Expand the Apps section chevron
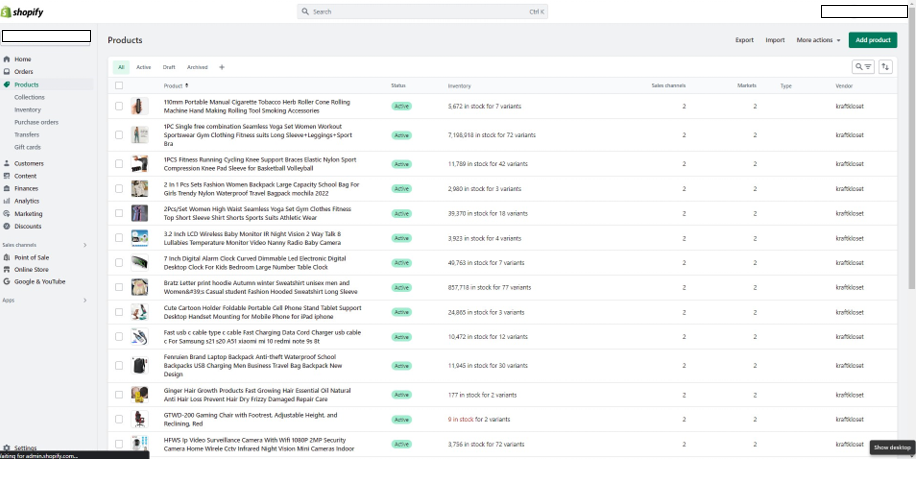This screenshot has height=502, width=919. click(x=85, y=300)
